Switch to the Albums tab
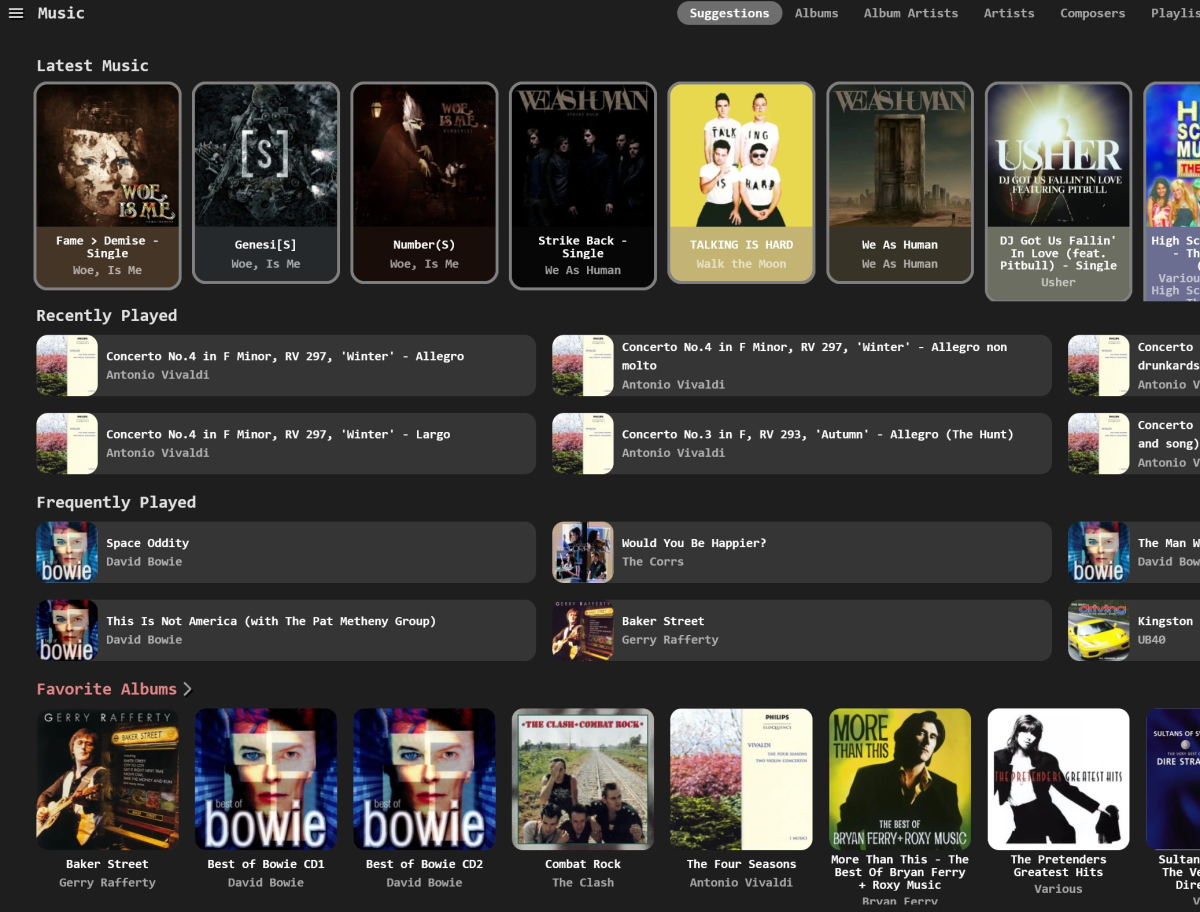The width and height of the screenshot is (1200, 912). click(x=816, y=13)
